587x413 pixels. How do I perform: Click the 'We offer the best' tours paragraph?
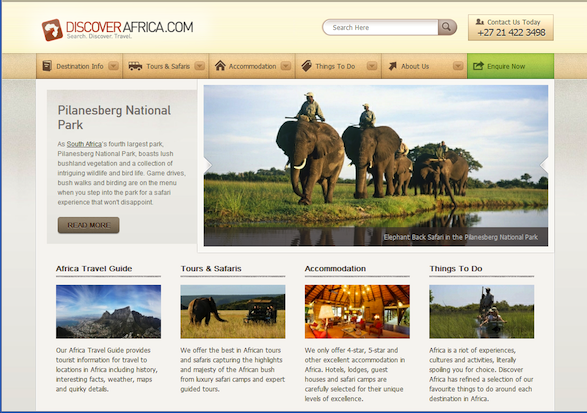coord(232,370)
